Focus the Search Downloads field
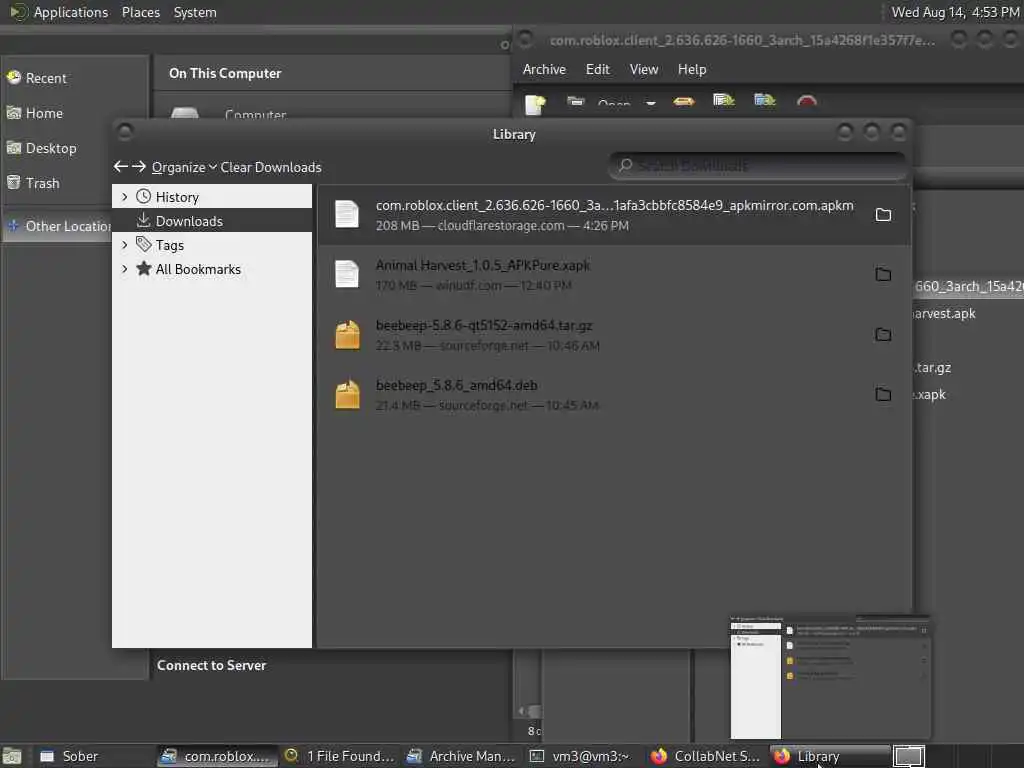1024x768 pixels. pyautogui.click(x=758, y=166)
